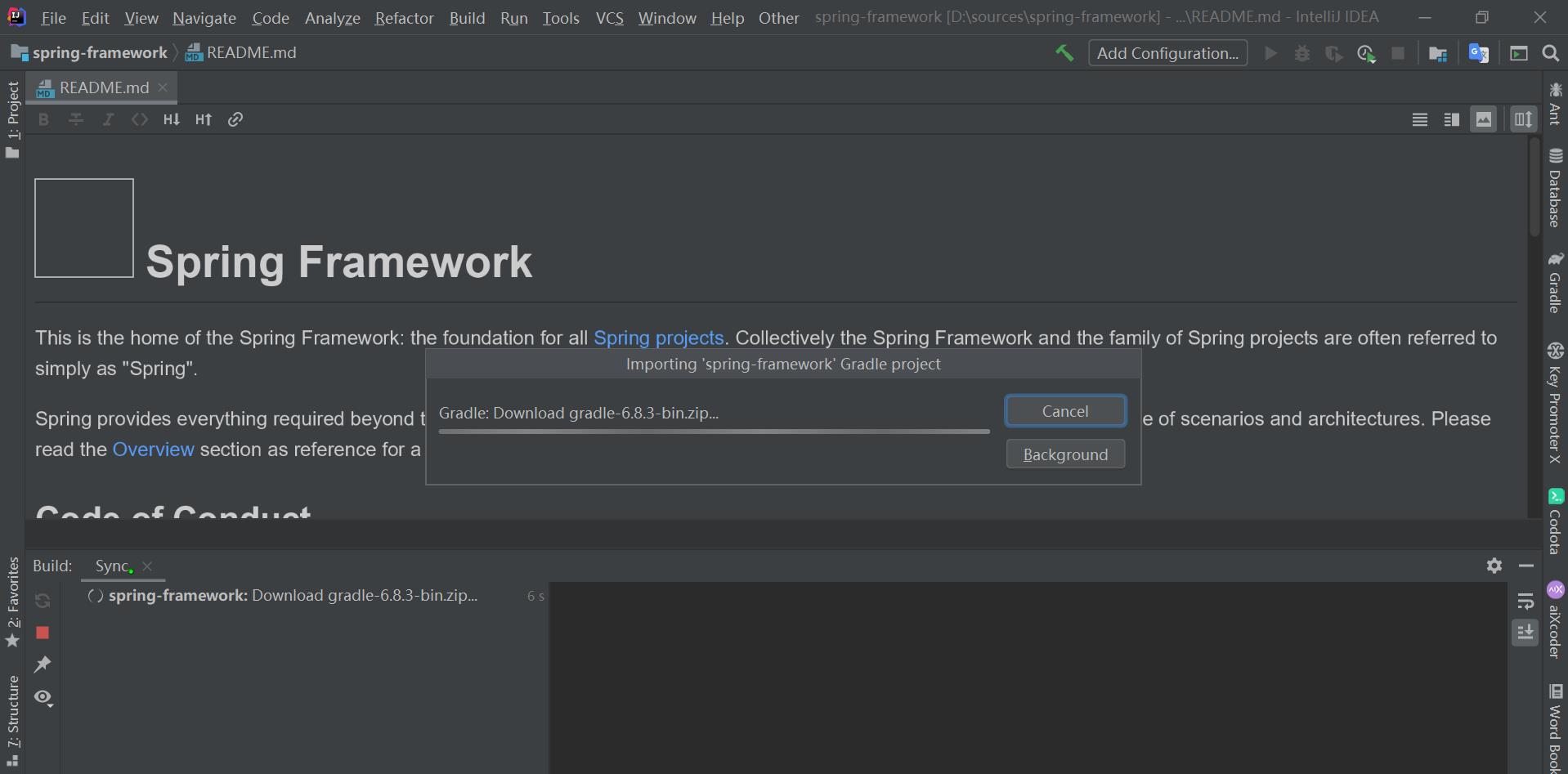This screenshot has height=774, width=1568.
Task: Click the Debug bug icon
Action: point(1302,53)
